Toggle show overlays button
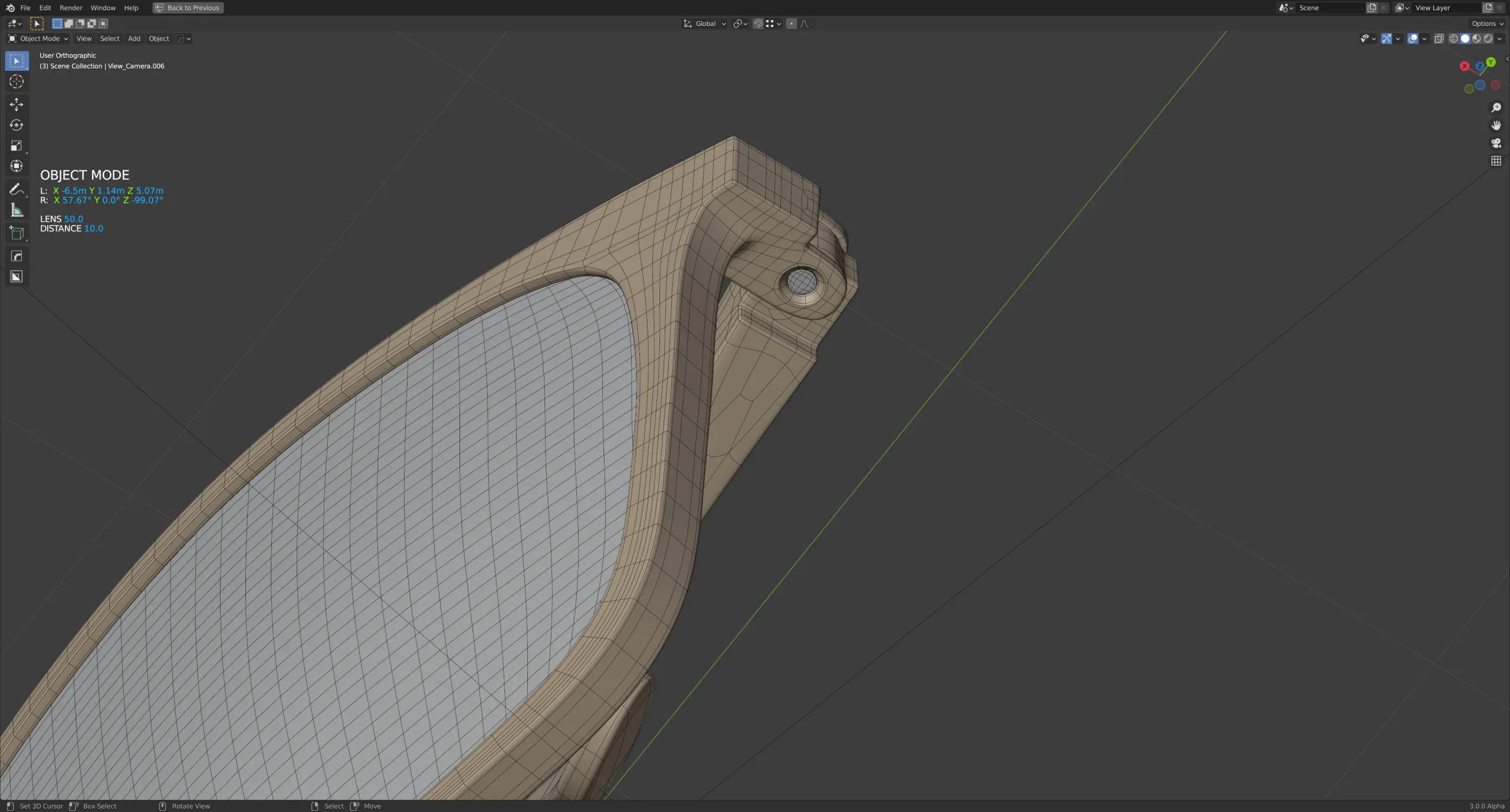 pos(1413,39)
